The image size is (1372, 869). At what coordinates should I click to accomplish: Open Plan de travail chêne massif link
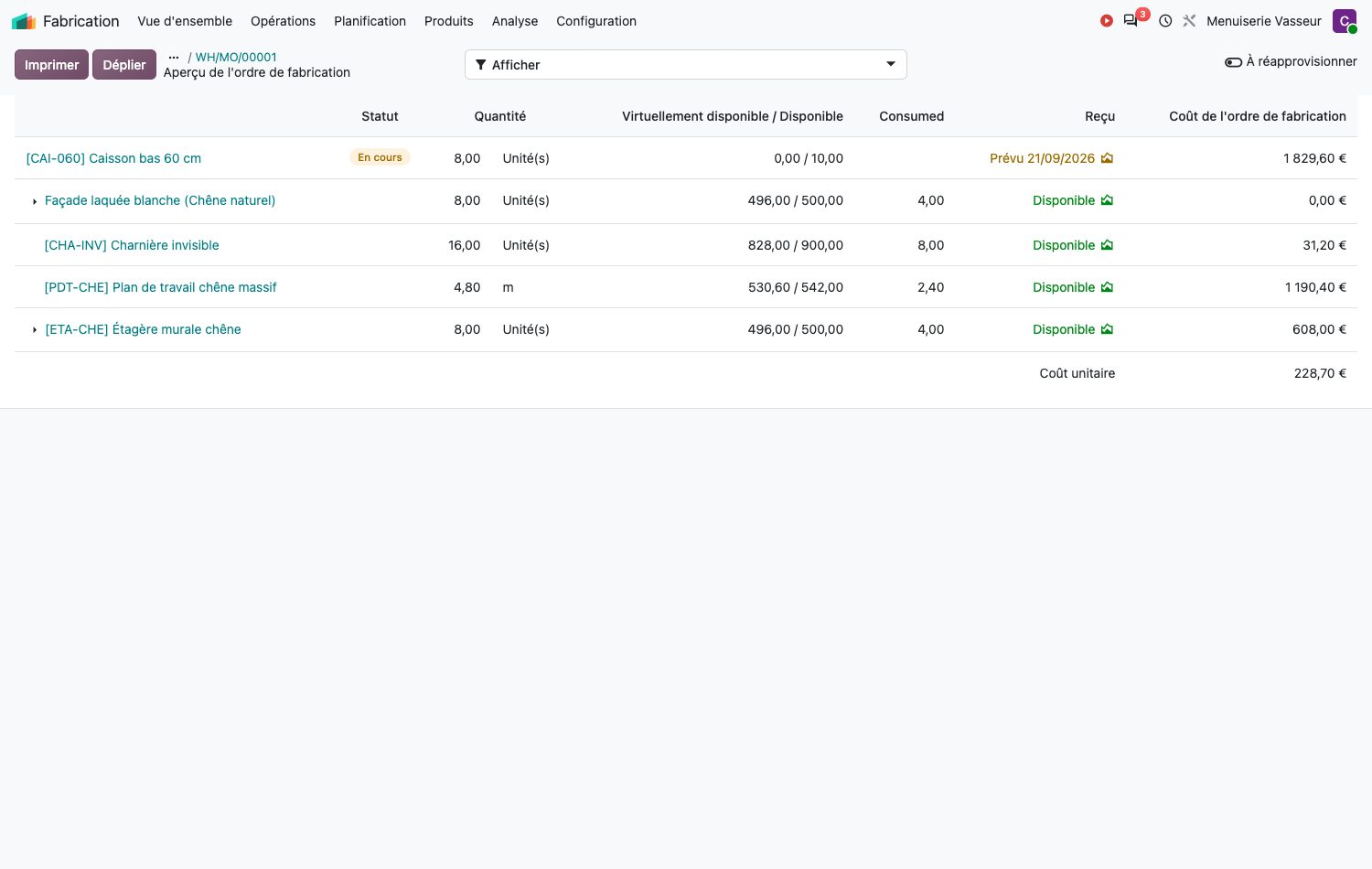pos(160,287)
